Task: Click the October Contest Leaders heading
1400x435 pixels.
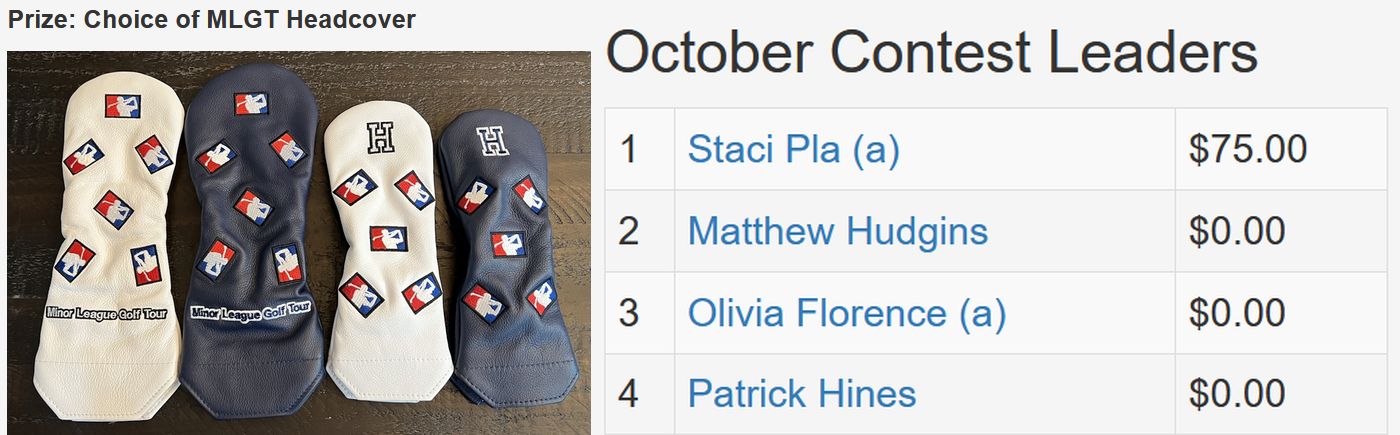Action: [x=932, y=52]
